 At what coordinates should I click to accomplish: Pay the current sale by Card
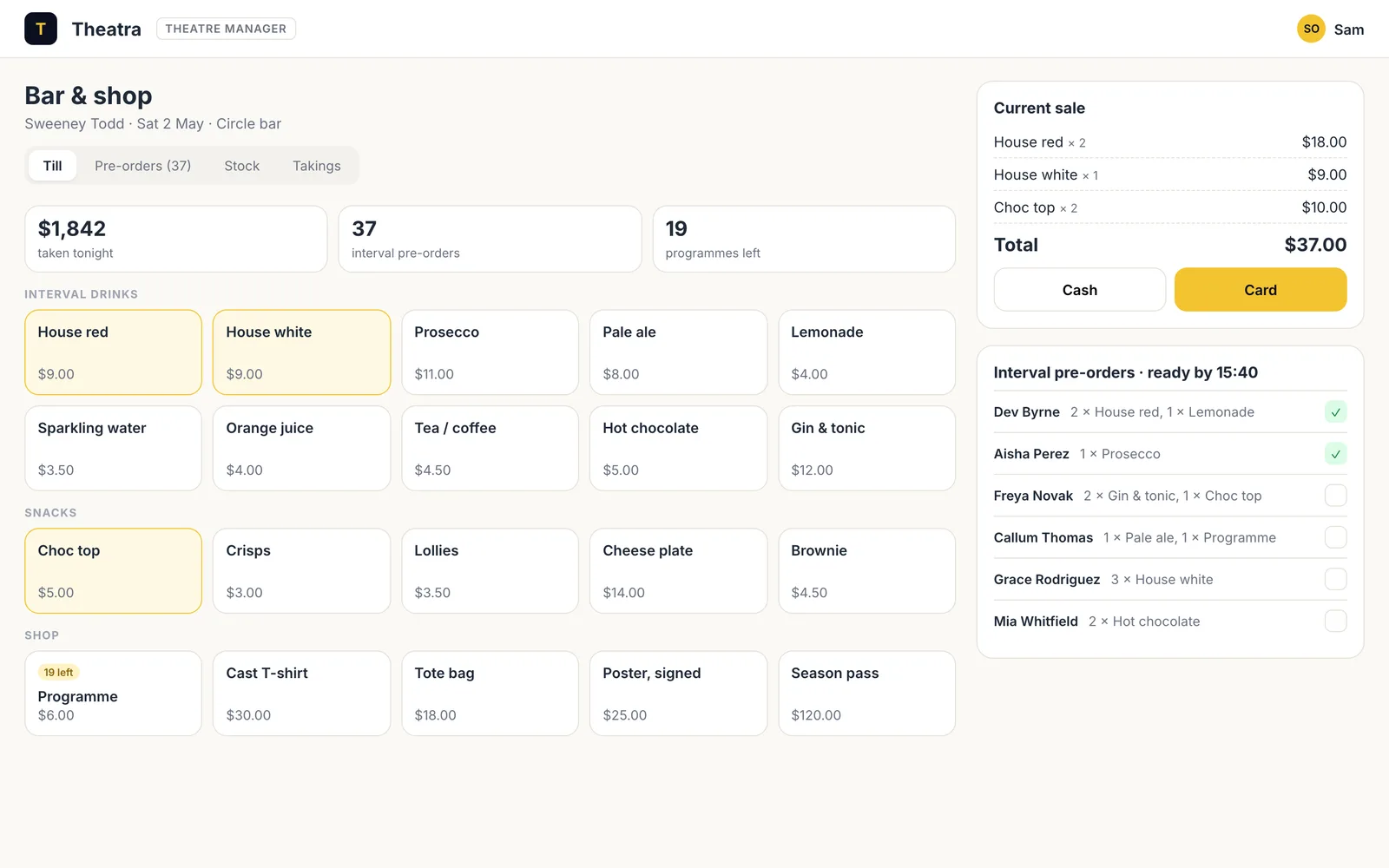1261,290
